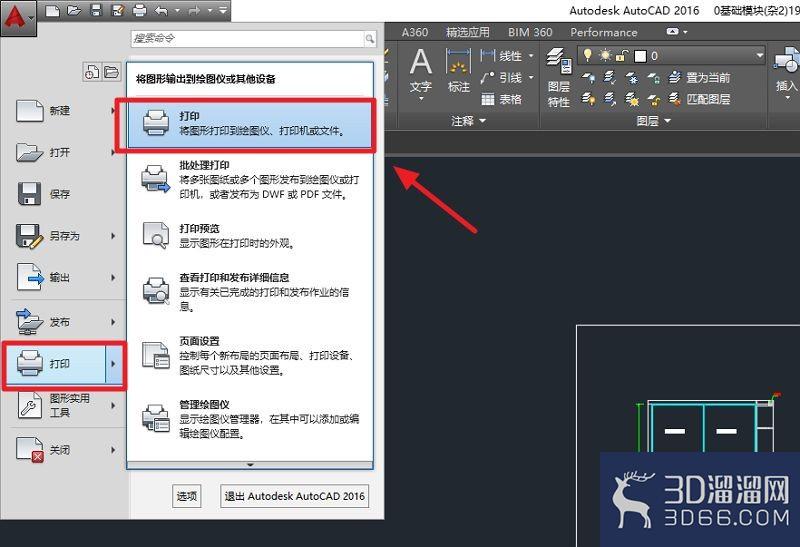Click layer 0 white color swatch

[640, 56]
